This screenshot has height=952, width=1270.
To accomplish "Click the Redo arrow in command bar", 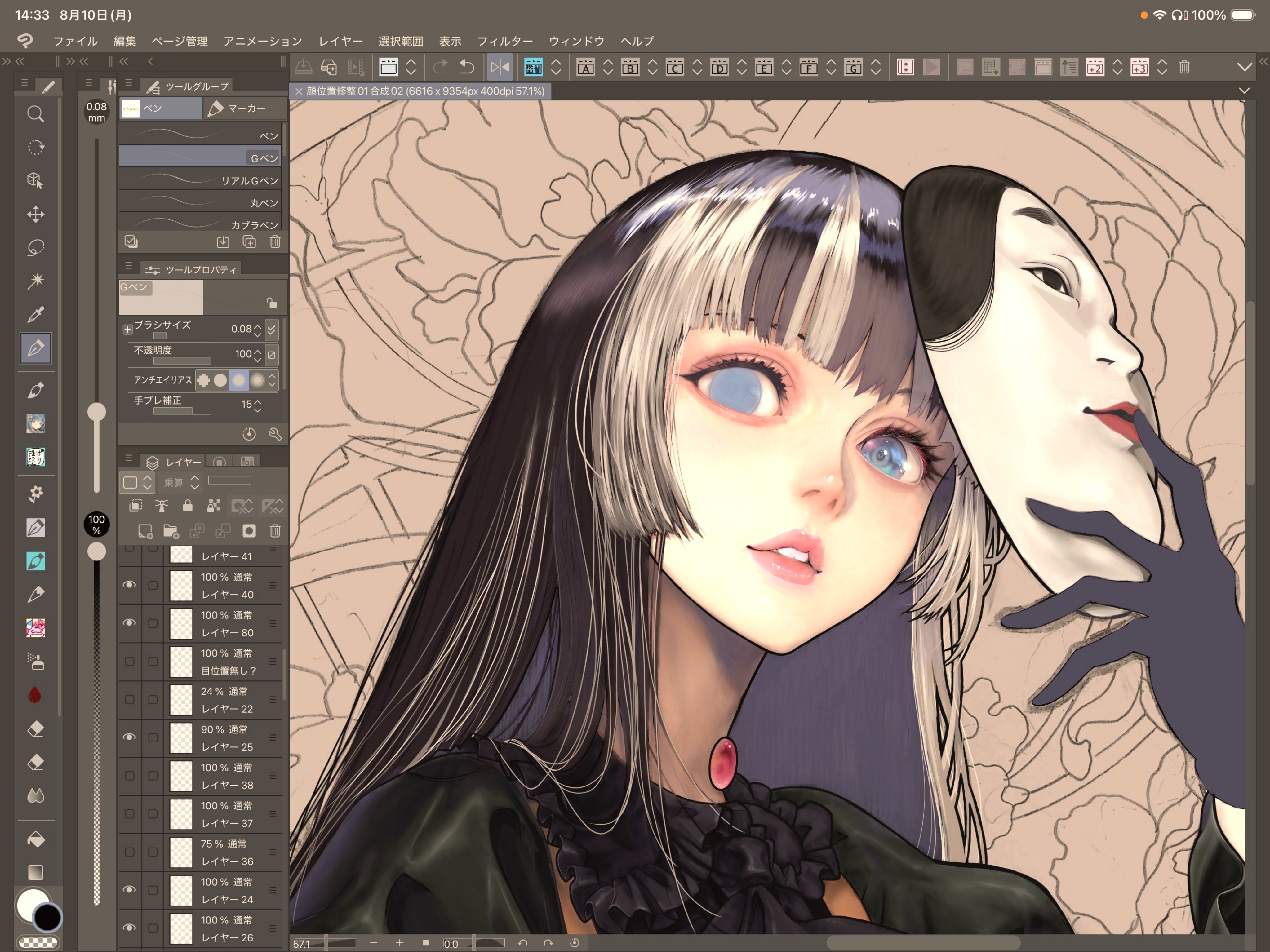I will point(440,67).
